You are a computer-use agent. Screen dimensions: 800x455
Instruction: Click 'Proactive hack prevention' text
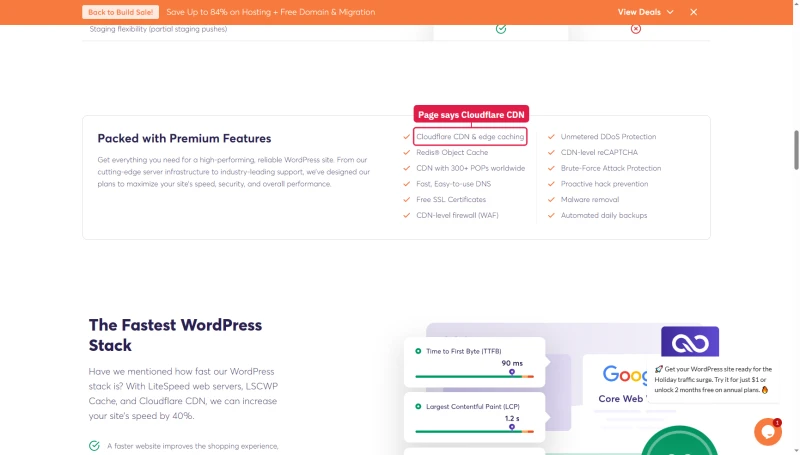[604, 184]
